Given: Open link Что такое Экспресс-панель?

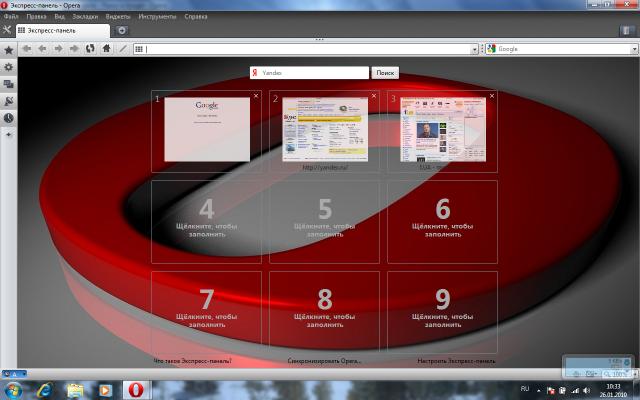Looking at the screenshot, I should coord(193,361).
